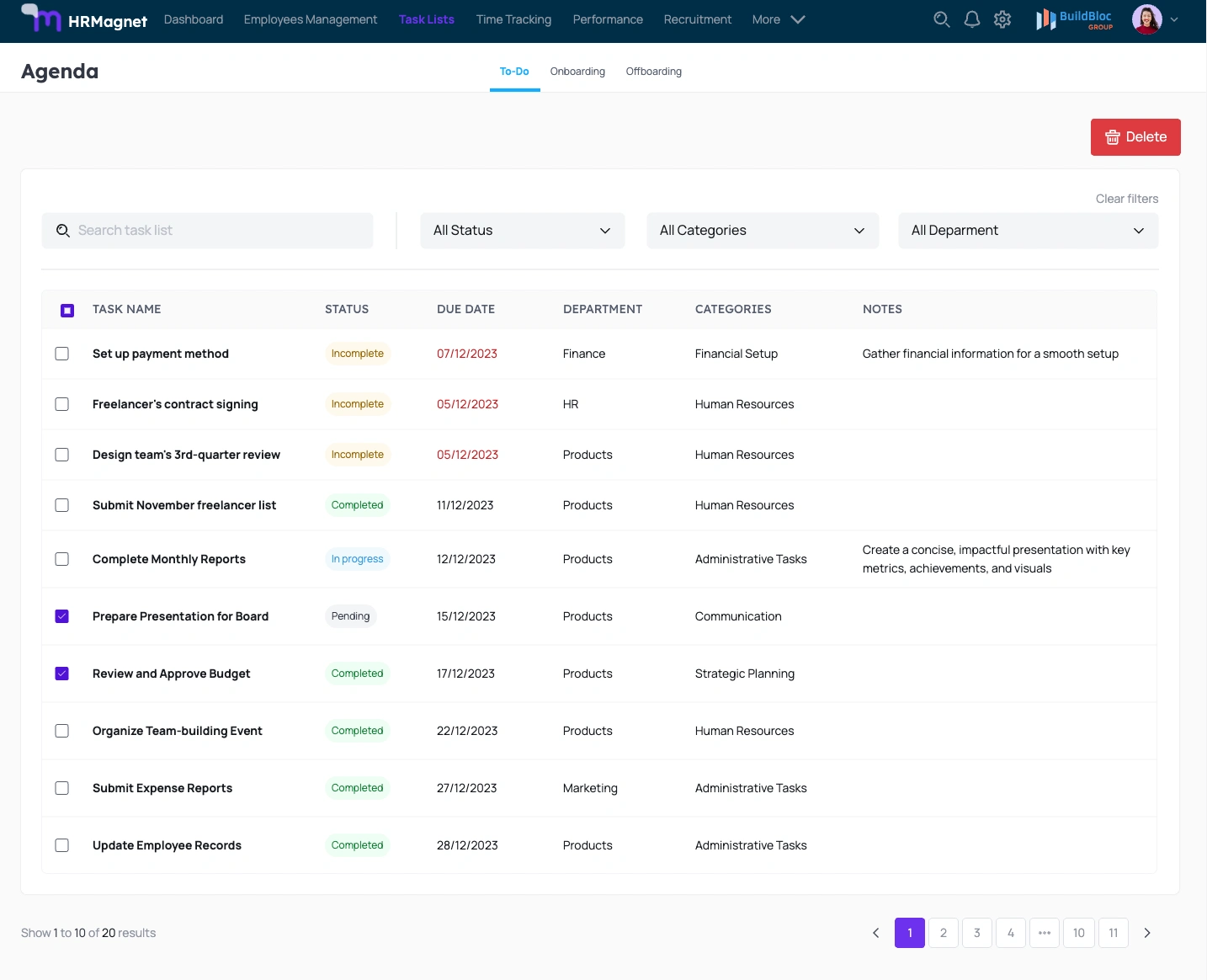Select Complete Monthly Reports checkbox
1207x980 pixels.
[62, 559]
